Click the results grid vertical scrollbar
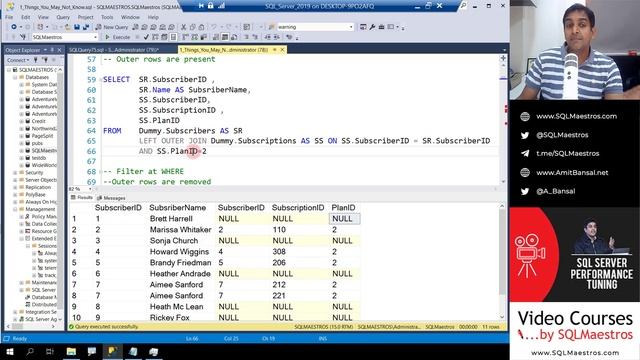The width and height of the screenshot is (640, 360). click(x=502, y=261)
